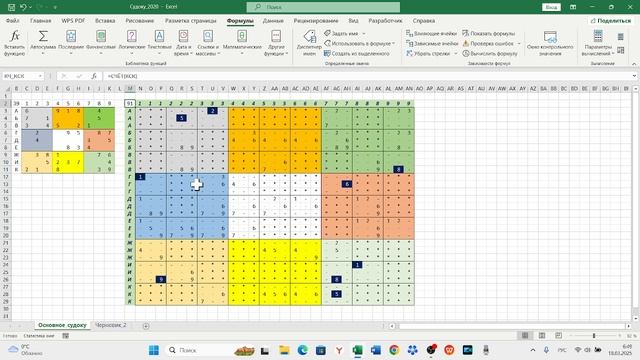
Task: Click the horizontal scrollbar
Action: click(x=511, y=326)
